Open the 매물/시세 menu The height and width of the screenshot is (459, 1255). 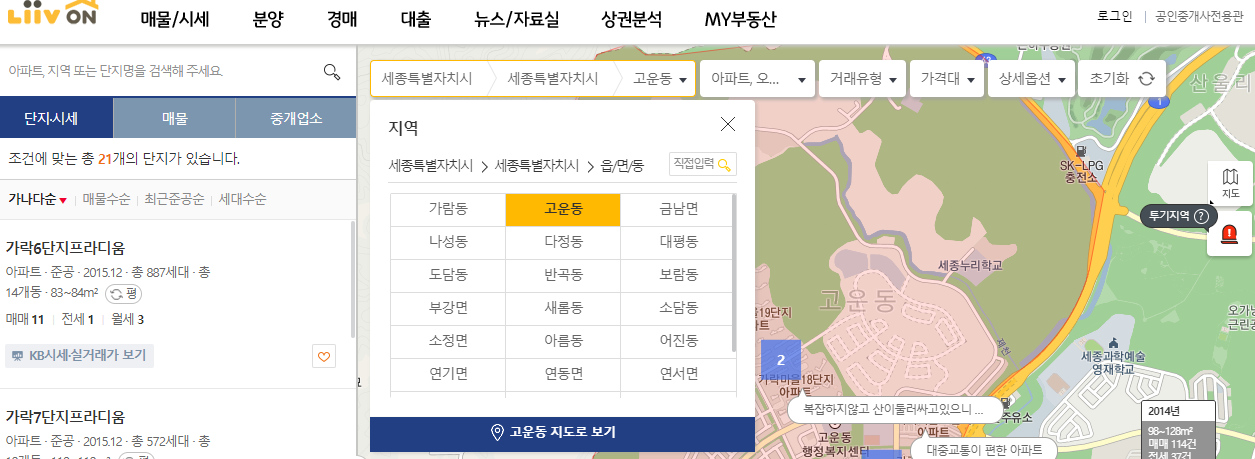pos(176,20)
